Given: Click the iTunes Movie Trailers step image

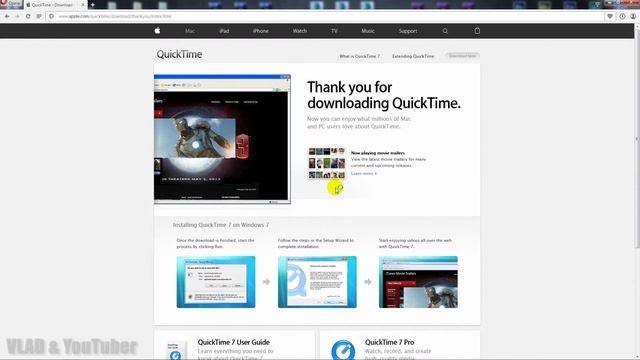Looking at the screenshot, I should [418, 282].
